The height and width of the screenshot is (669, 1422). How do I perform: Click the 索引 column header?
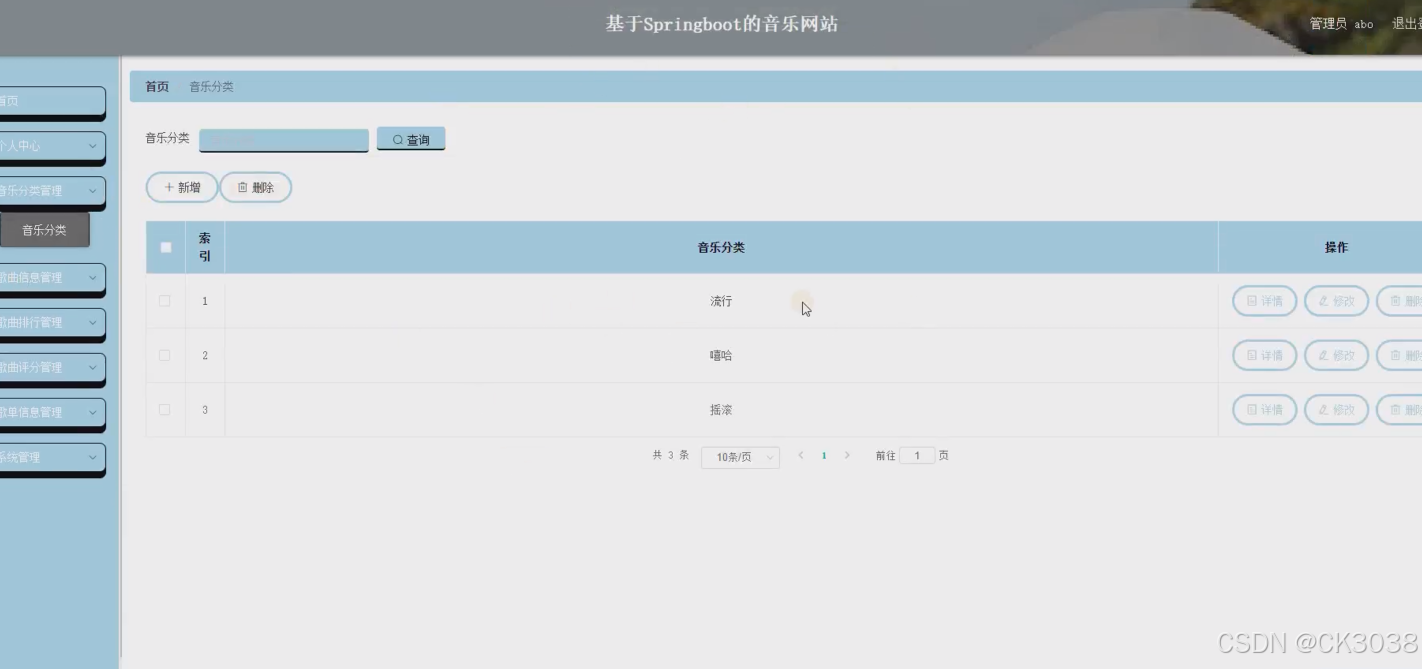pyautogui.click(x=205, y=247)
